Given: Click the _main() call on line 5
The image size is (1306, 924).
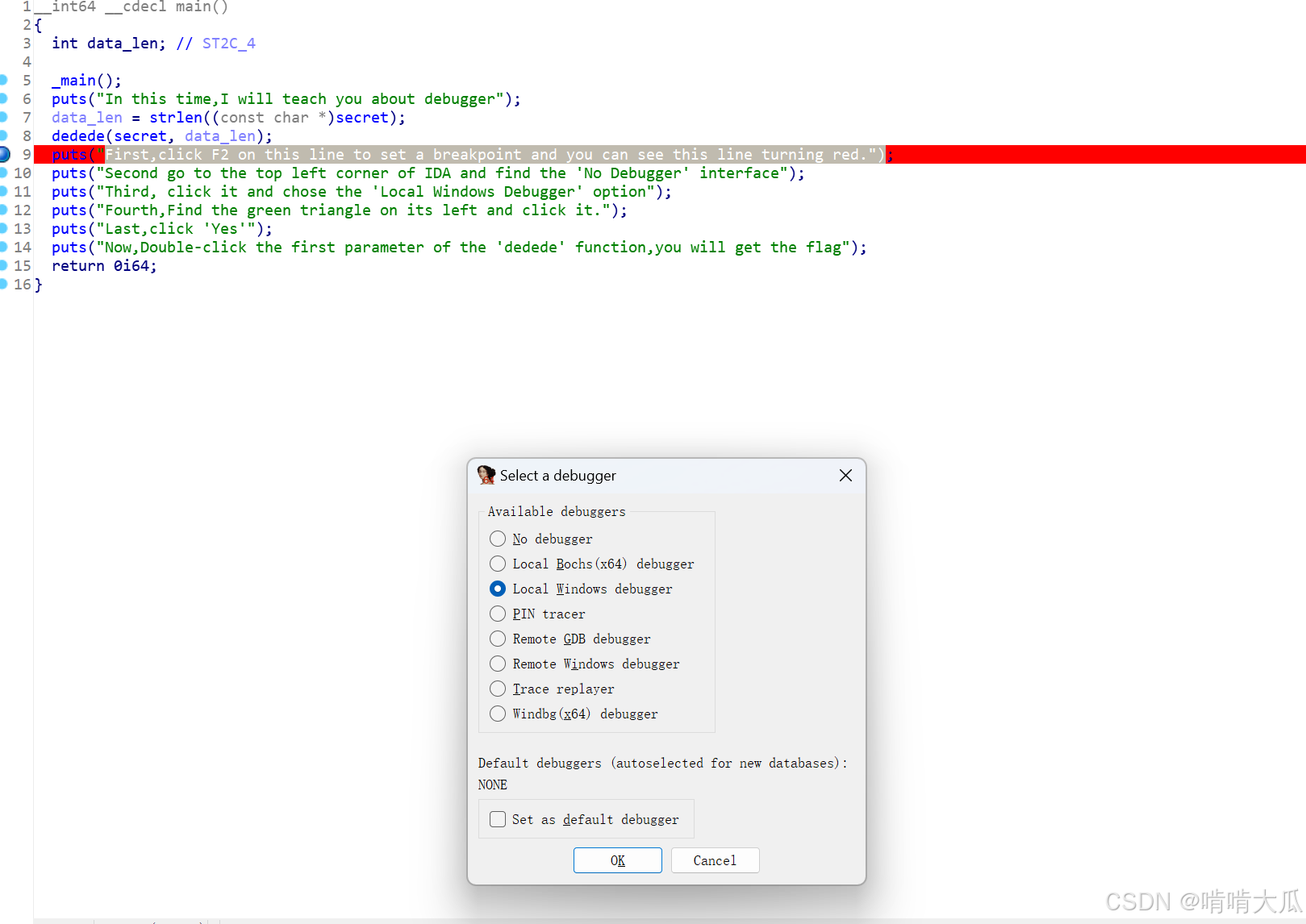Looking at the screenshot, I should click(87, 81).
